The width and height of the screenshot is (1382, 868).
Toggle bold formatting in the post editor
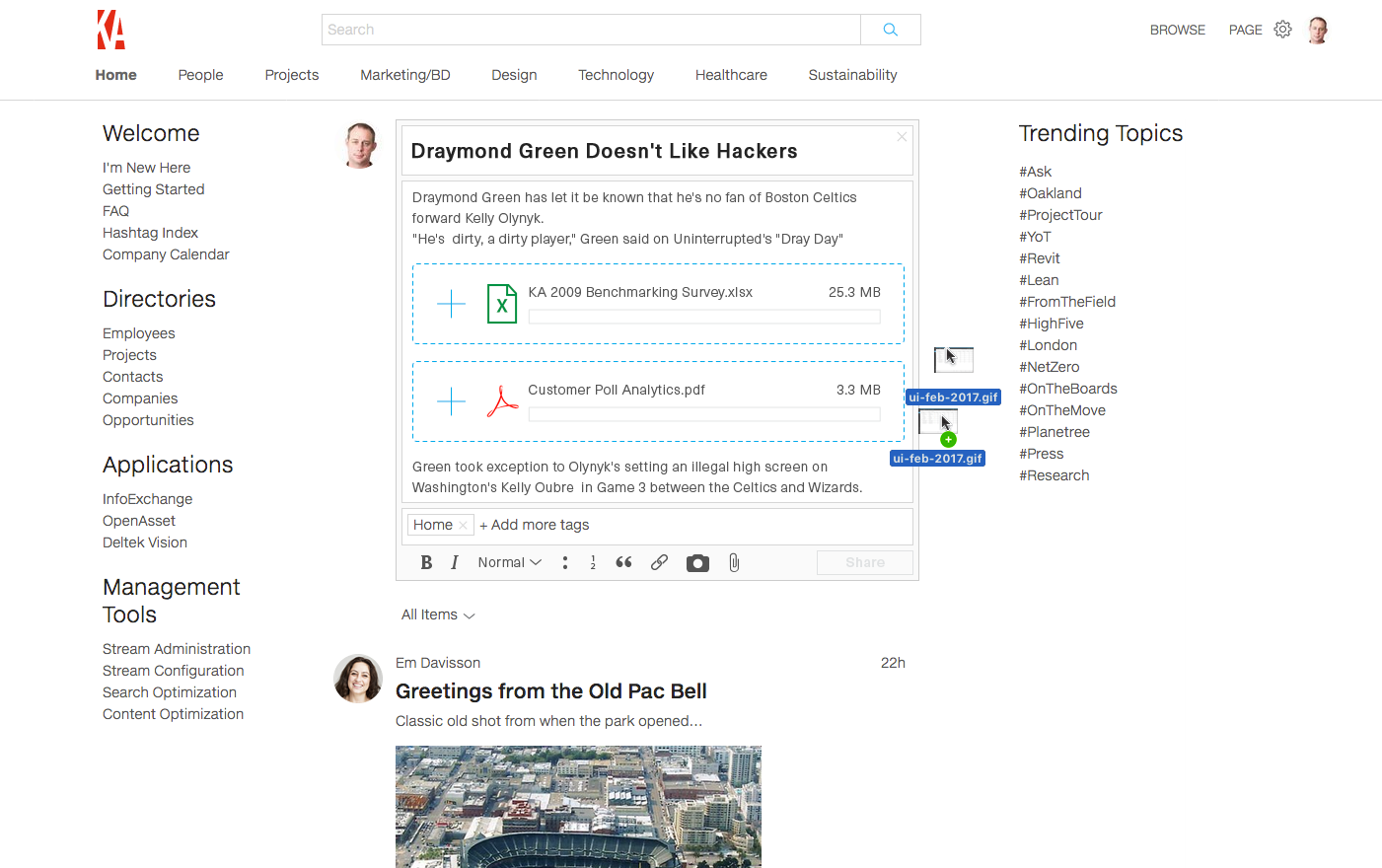tap(426, 562)
